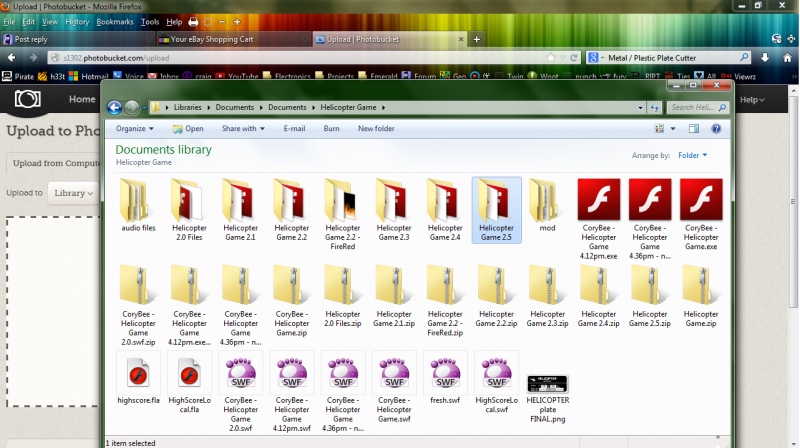Screen dimensions: 800x448
Task: Select the highscore.fla file
Action: point(138,378)
